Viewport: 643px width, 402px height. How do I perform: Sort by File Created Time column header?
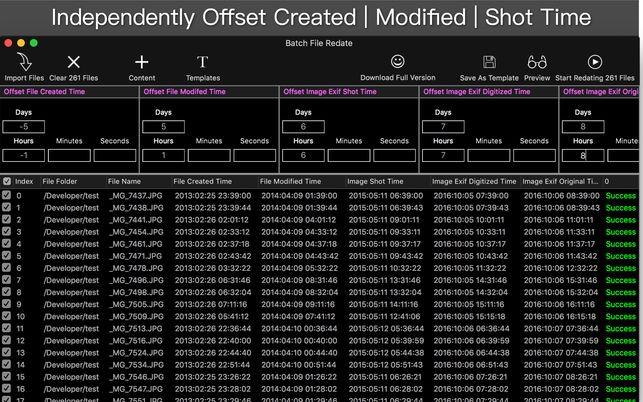[202, 181]
